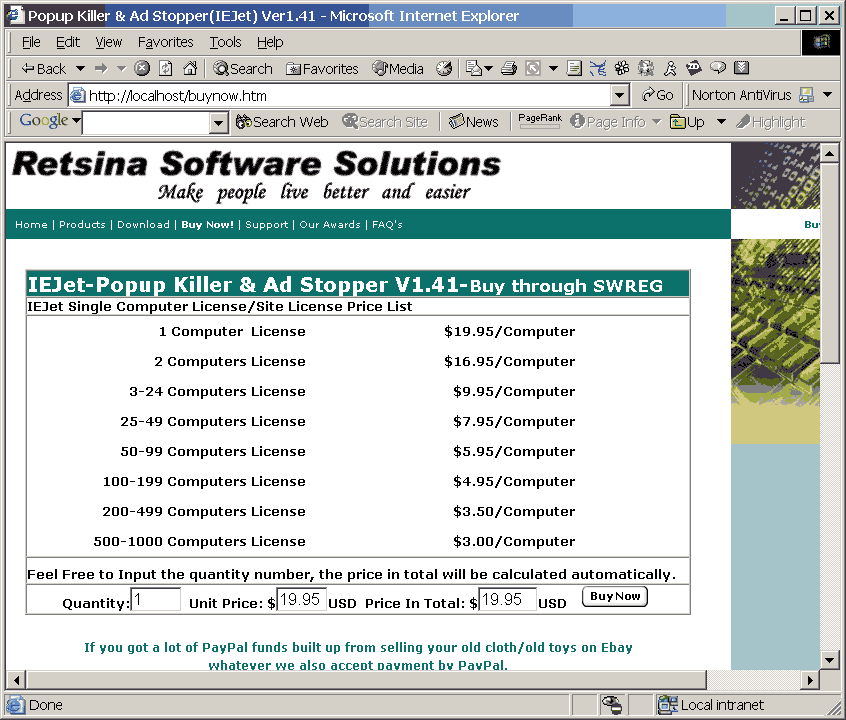Click Search Web on Google toolbar
The image size is (846, 720).
(x=282, y=122)
